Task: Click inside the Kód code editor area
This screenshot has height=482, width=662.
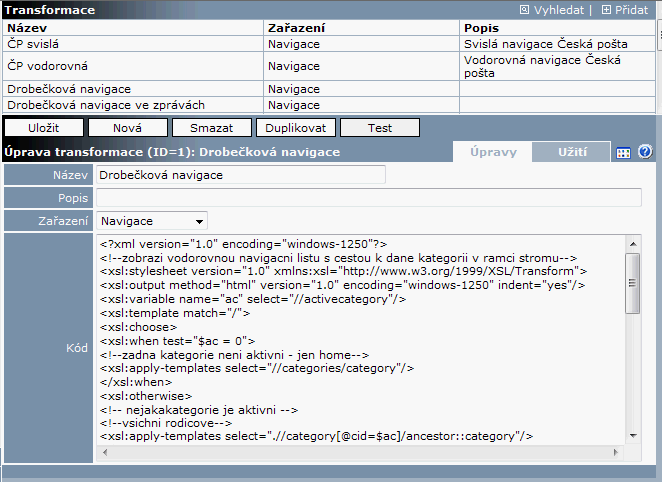Action: click(360, 350)
